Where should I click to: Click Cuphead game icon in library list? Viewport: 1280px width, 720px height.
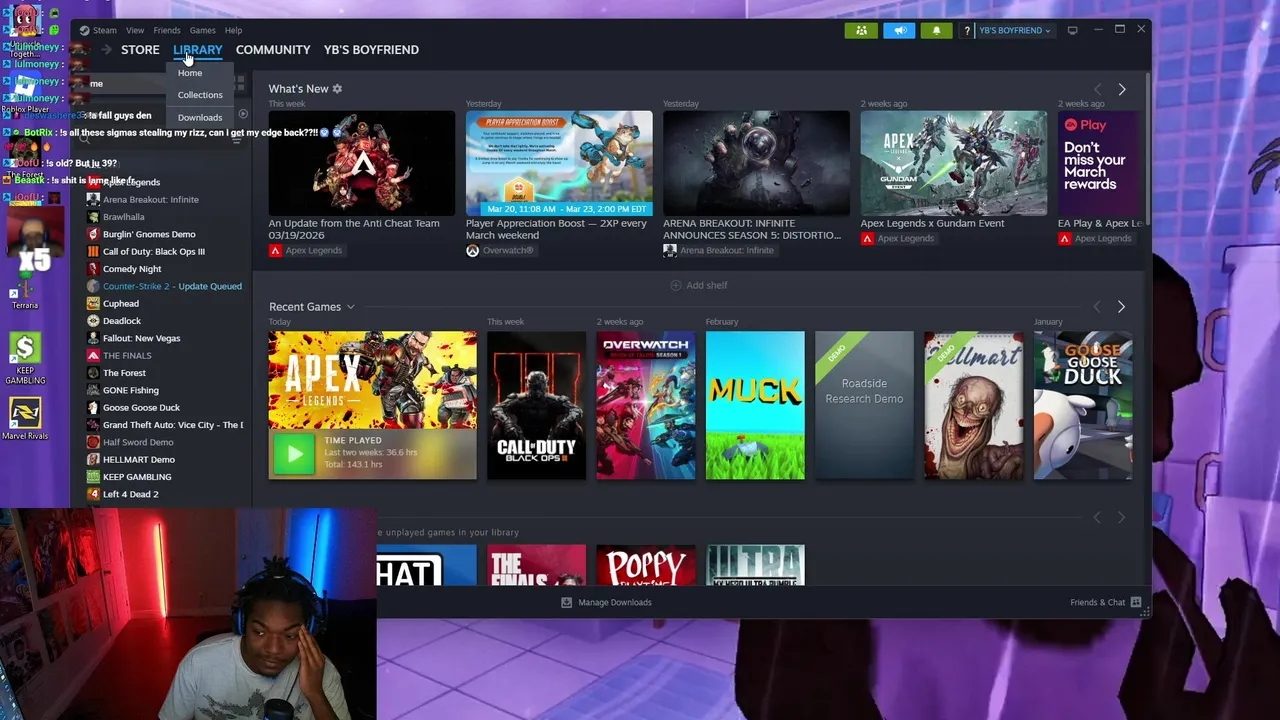[x=93, y=303]
